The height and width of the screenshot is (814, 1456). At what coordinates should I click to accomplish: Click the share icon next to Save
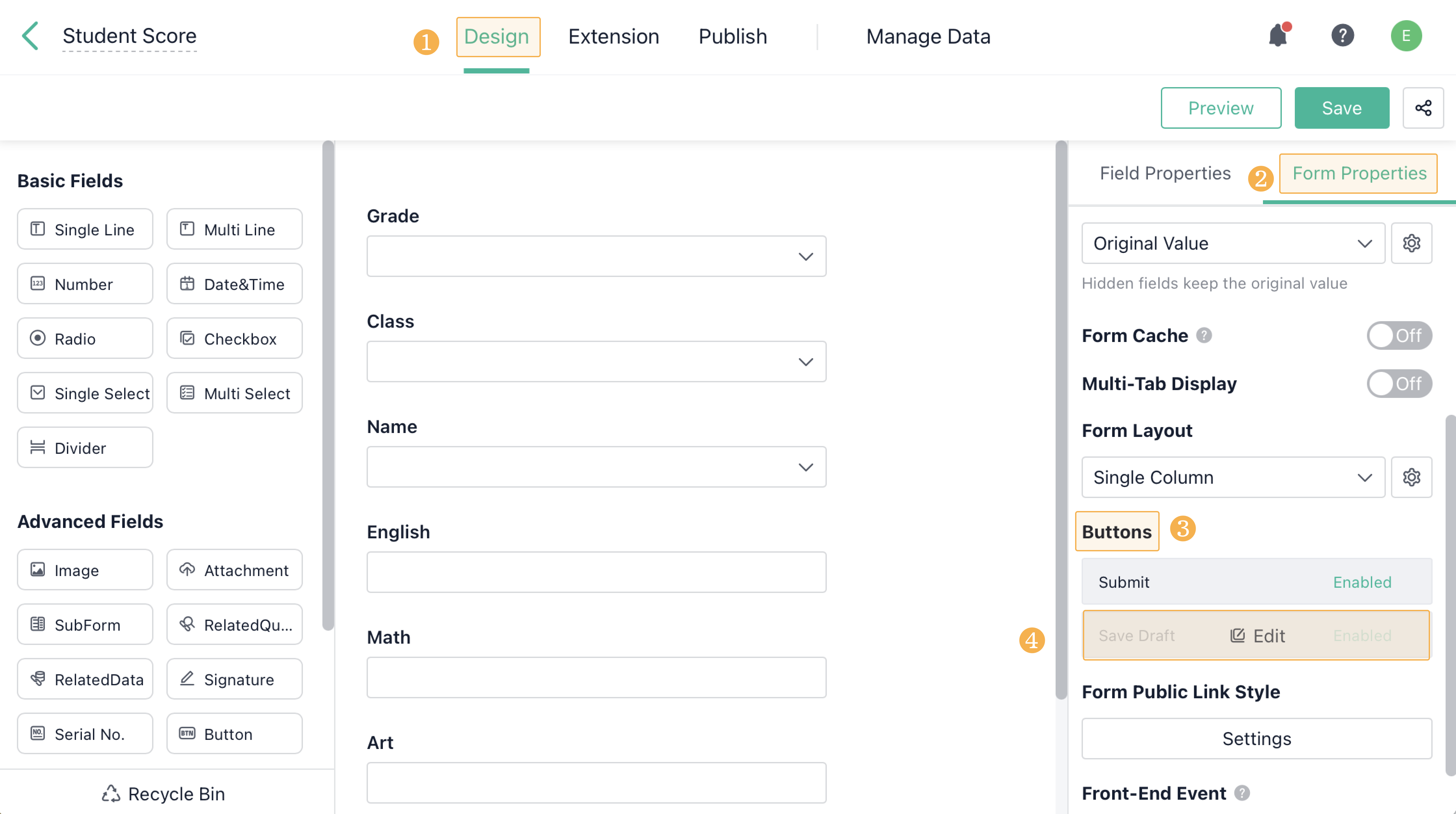[x=1423, y=108]
